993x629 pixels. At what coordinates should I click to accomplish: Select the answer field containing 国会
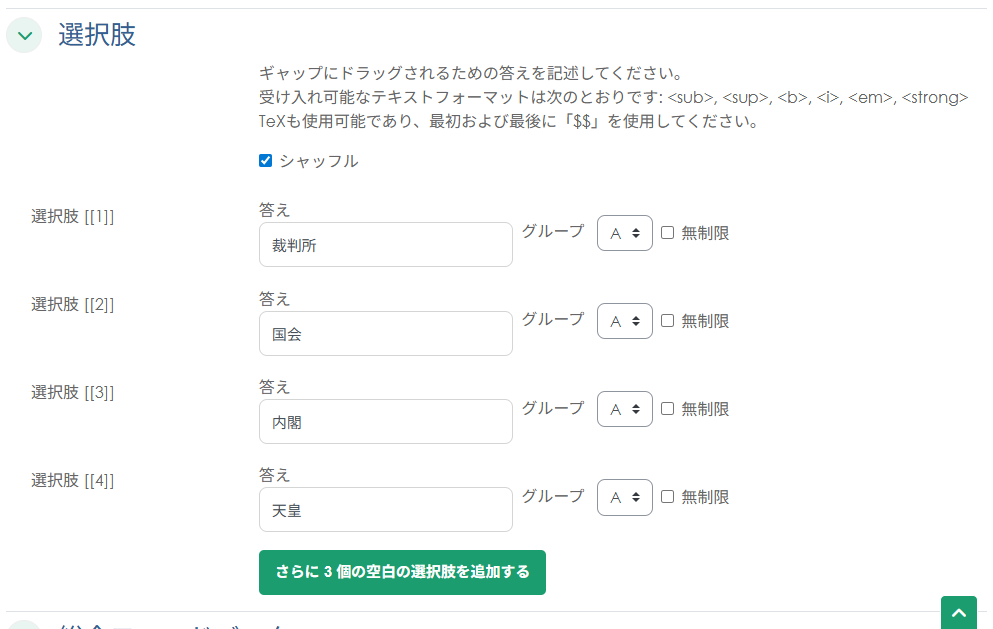coord(385,333)
